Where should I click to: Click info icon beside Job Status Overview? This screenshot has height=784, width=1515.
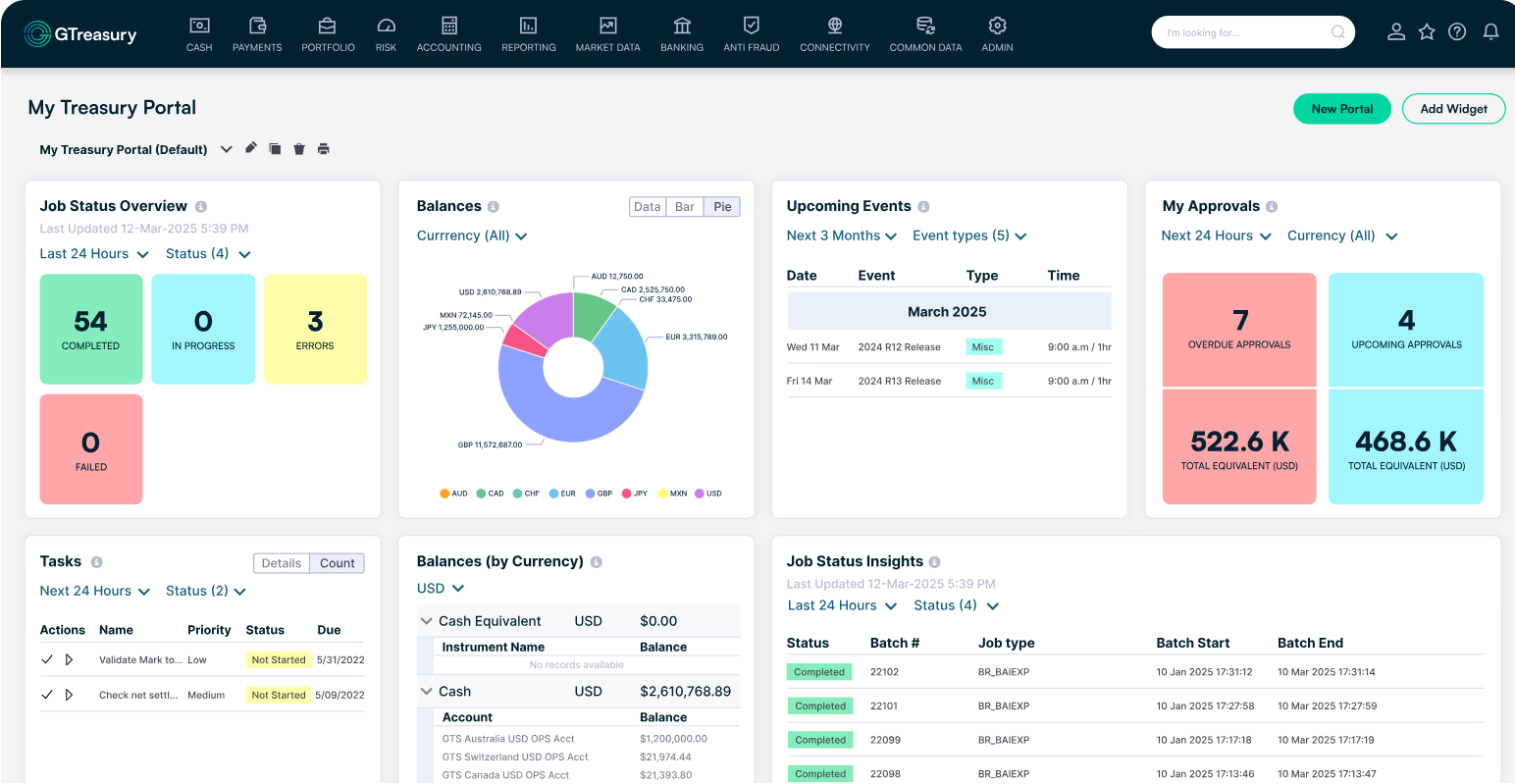(x=201, y=207)
